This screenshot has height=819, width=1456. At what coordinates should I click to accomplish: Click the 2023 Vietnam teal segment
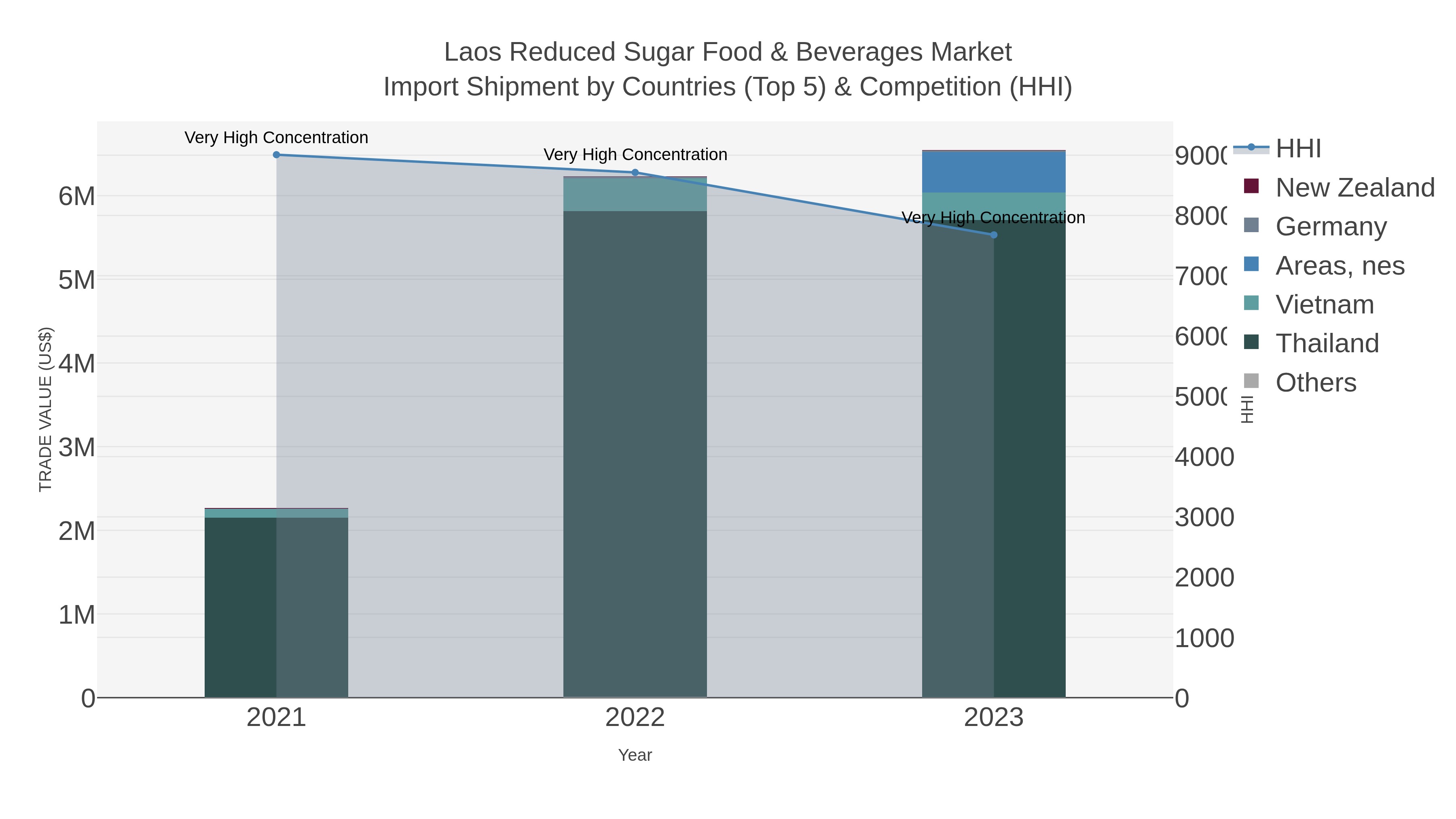coord(994,206)
